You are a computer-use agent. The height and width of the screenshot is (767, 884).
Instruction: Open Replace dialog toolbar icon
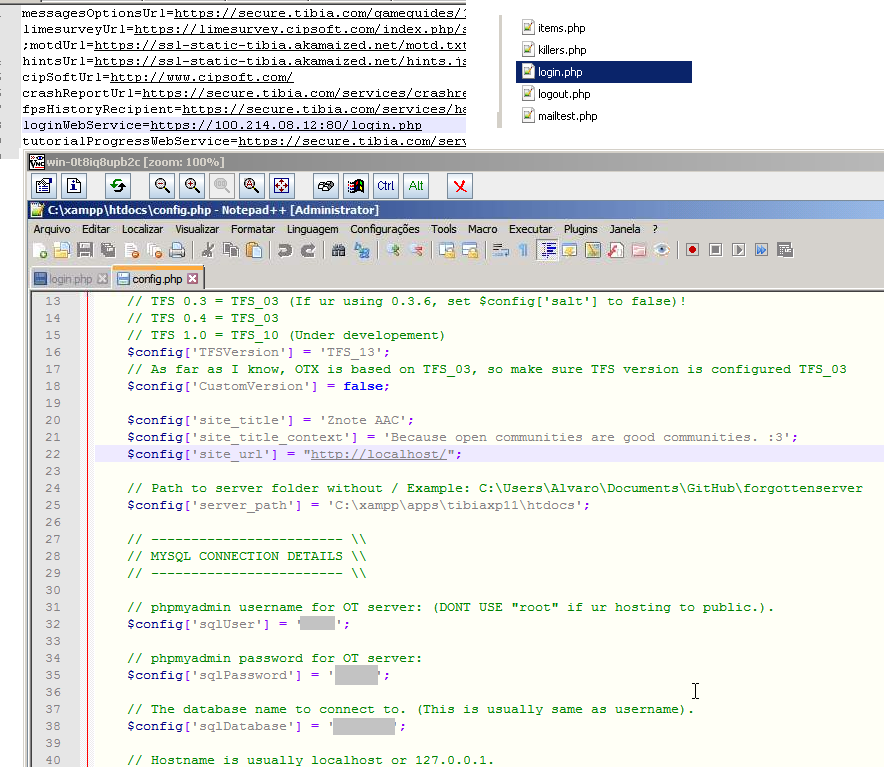pos(361,250)
